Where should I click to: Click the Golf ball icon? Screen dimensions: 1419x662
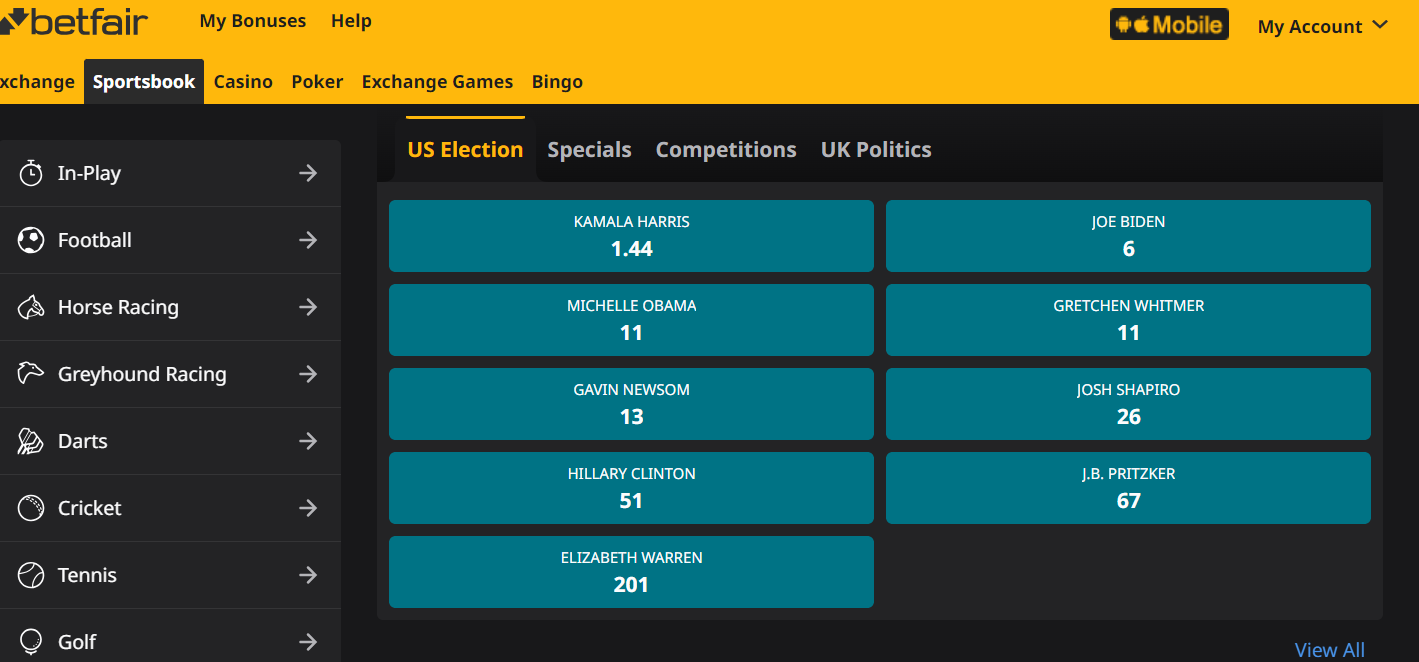[x=31, y=641]
